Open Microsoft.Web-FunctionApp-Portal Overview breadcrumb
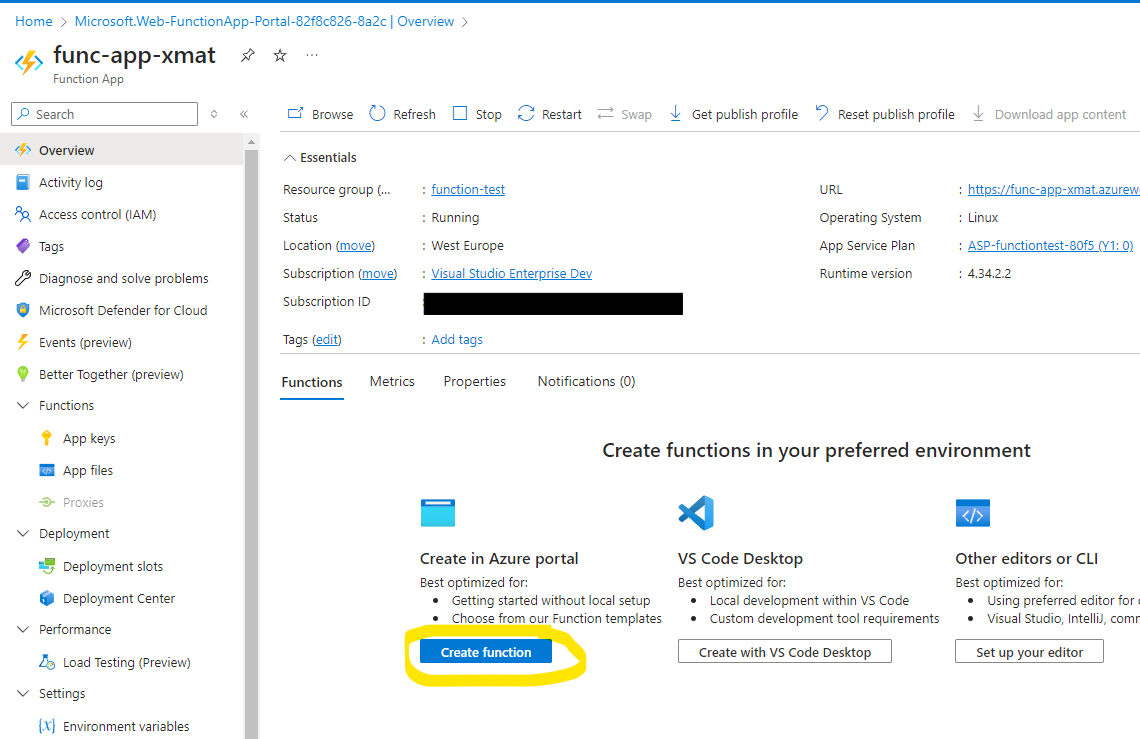This screenshot has height=739, width=1140. [264, 21]
